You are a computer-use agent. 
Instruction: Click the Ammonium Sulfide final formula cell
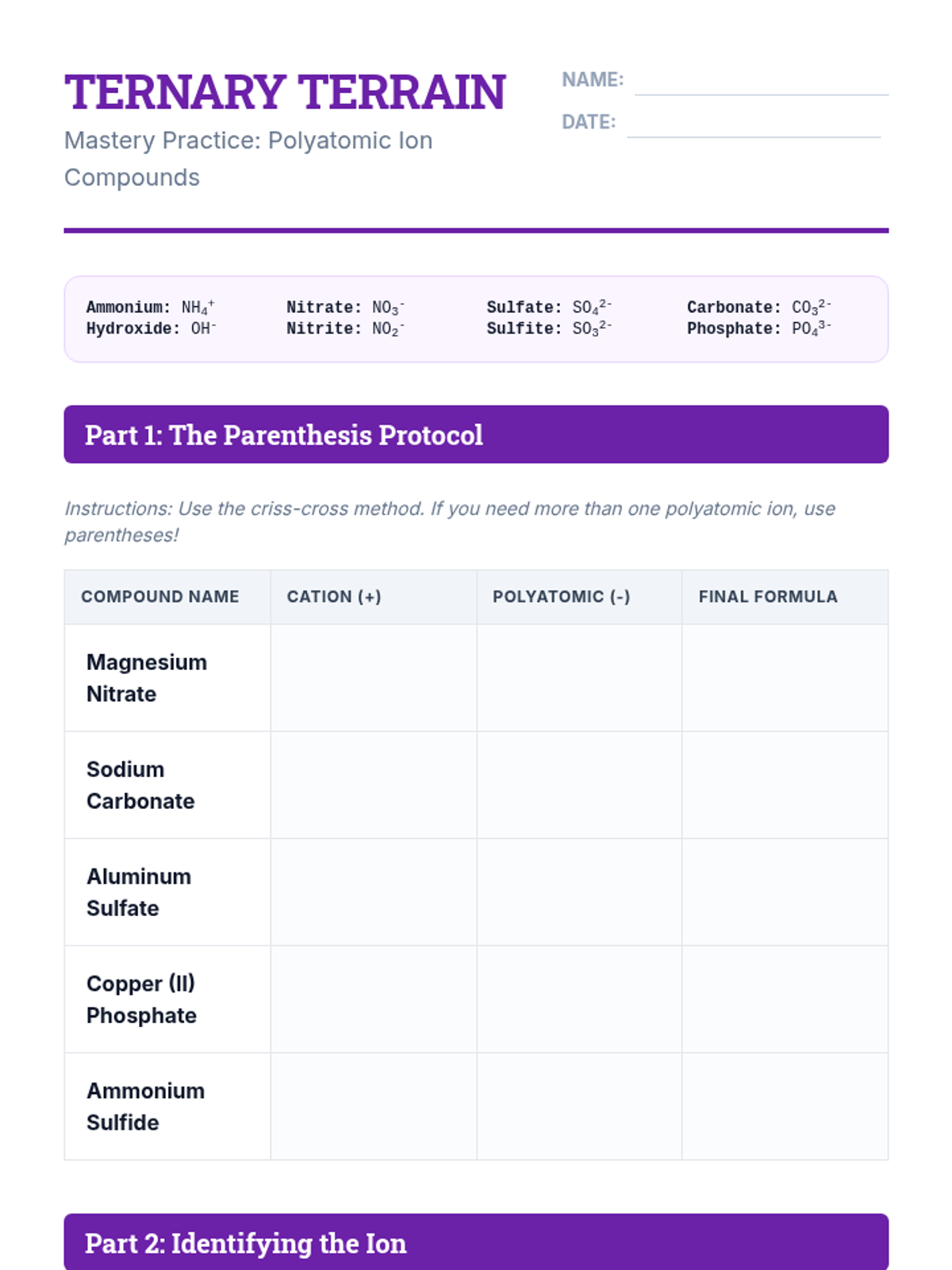(x=785, y=1106)
